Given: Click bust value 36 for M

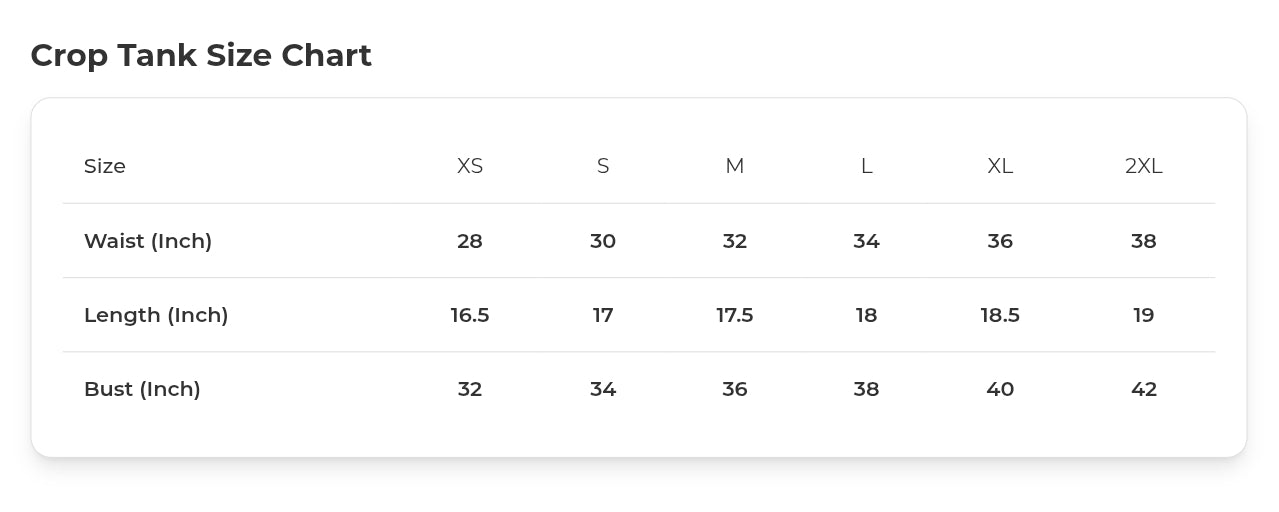Looking at the screenshot, I should click(735, 389).
